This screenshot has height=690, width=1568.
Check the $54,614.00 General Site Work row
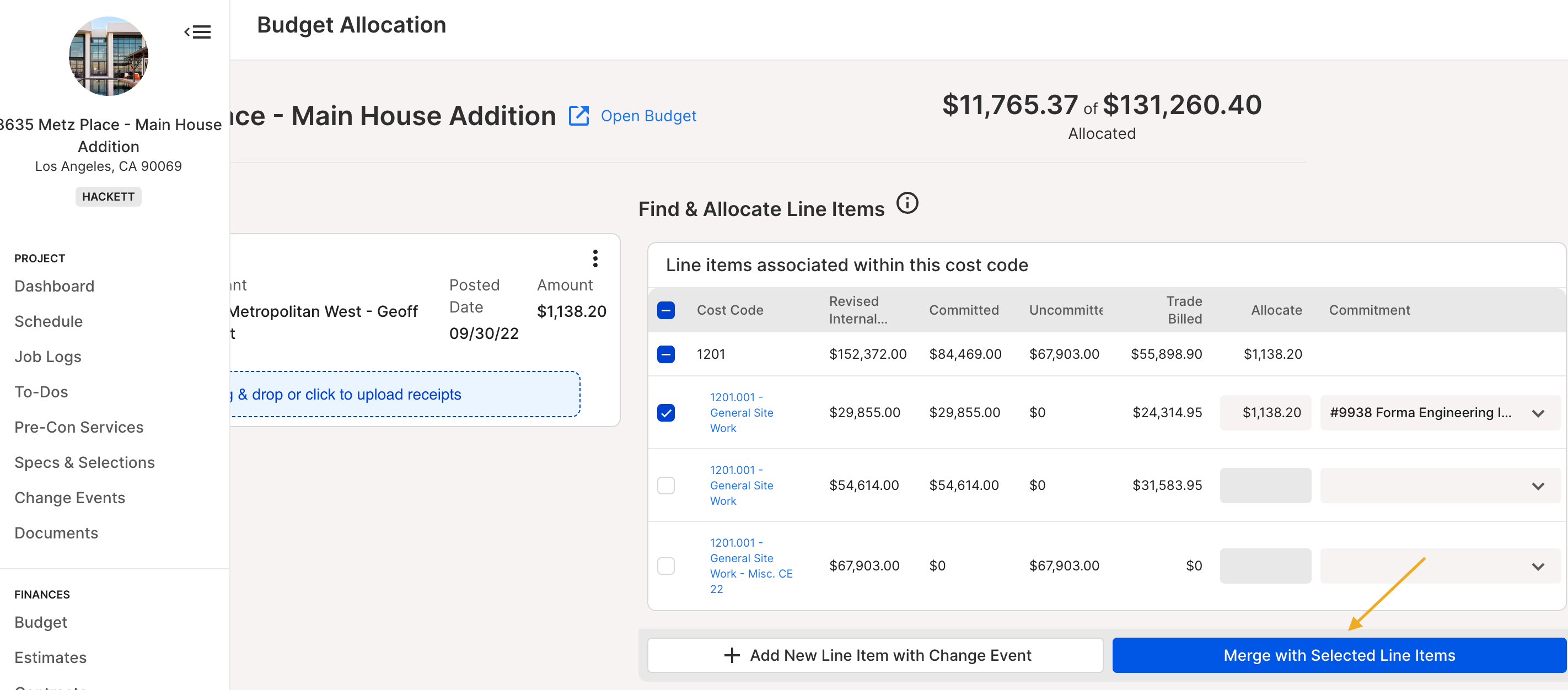pos(666,486)
